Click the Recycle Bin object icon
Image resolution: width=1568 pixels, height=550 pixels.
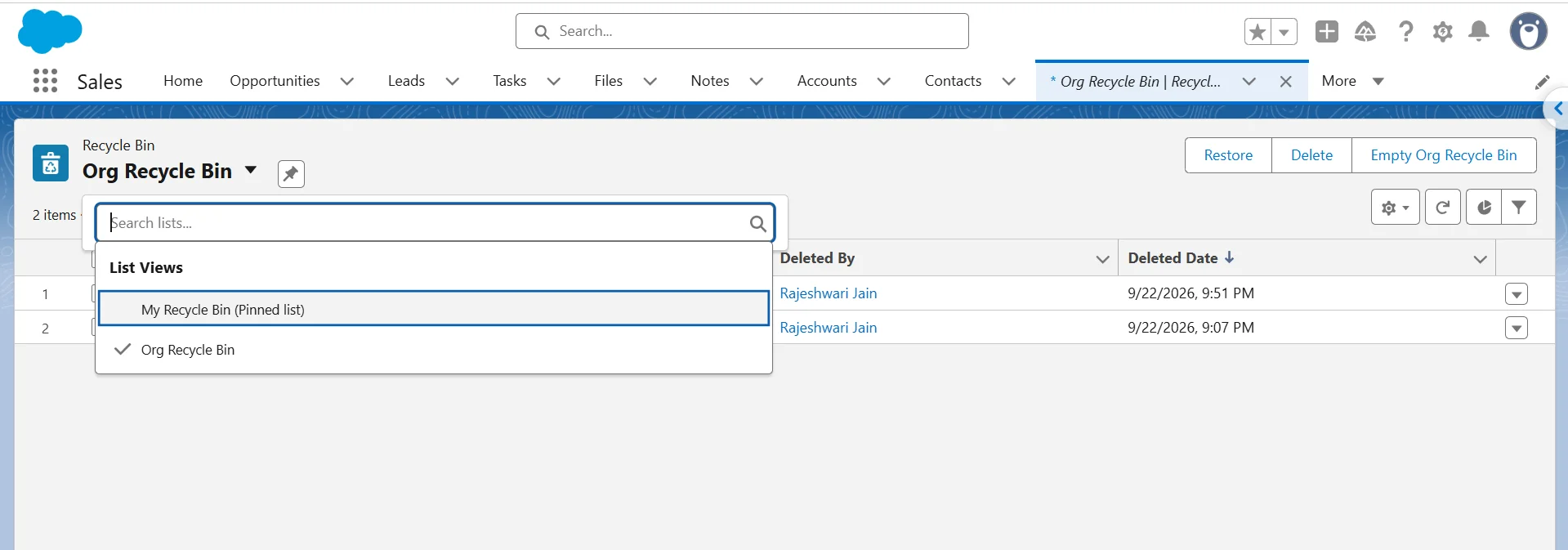click(51, 163)
